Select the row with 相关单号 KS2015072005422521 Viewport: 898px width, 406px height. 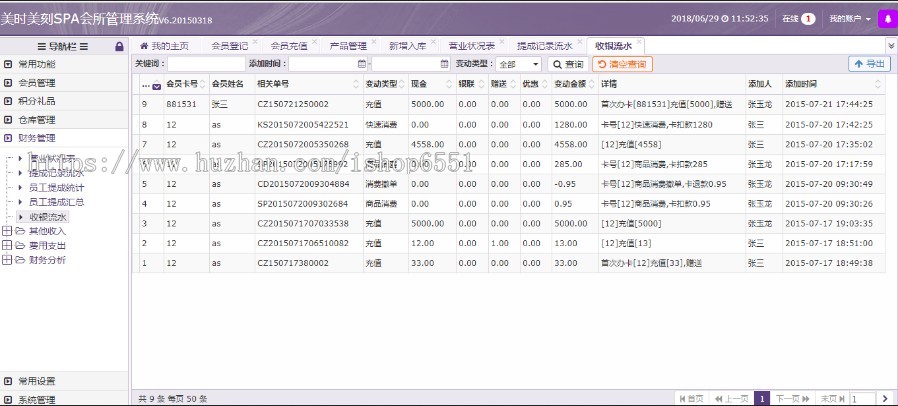(509, 124)
